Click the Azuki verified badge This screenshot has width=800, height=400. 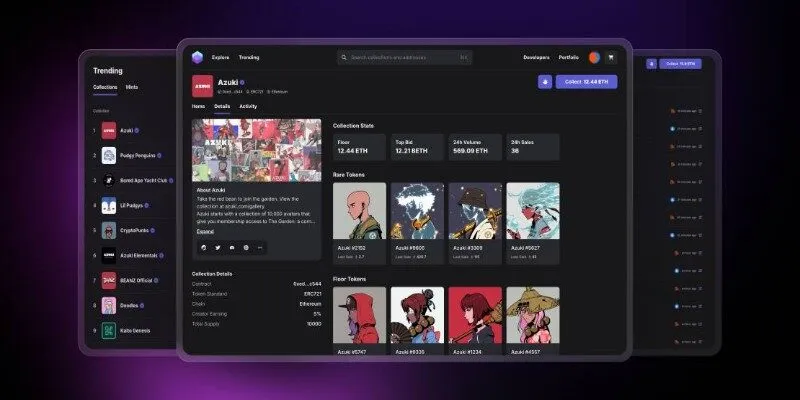242,82
